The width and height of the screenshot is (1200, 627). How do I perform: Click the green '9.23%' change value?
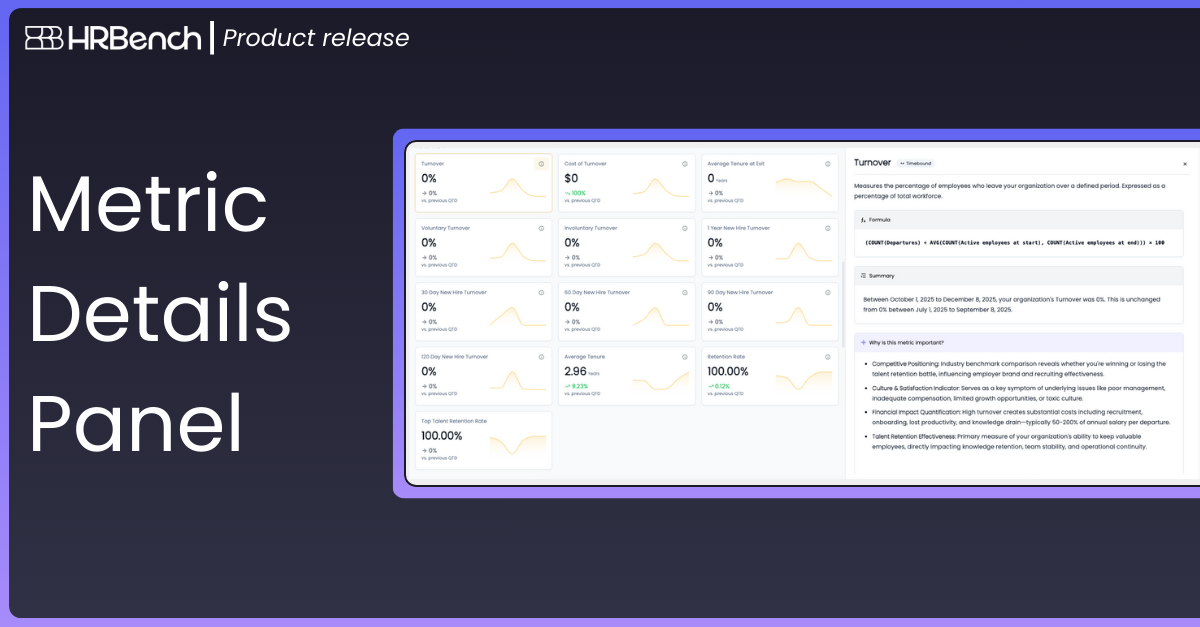pyautogui.click(x=581, y=385)
